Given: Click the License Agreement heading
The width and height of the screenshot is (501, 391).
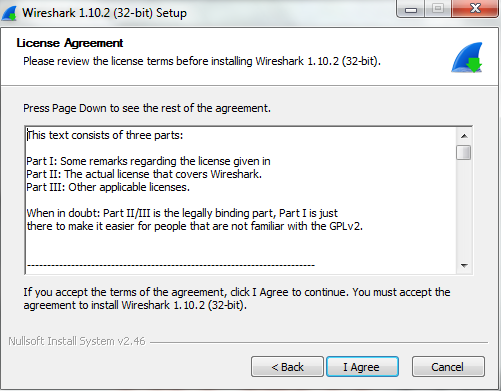Looking at the screenshot, I should pyautogui.click(x=70, y=43).
